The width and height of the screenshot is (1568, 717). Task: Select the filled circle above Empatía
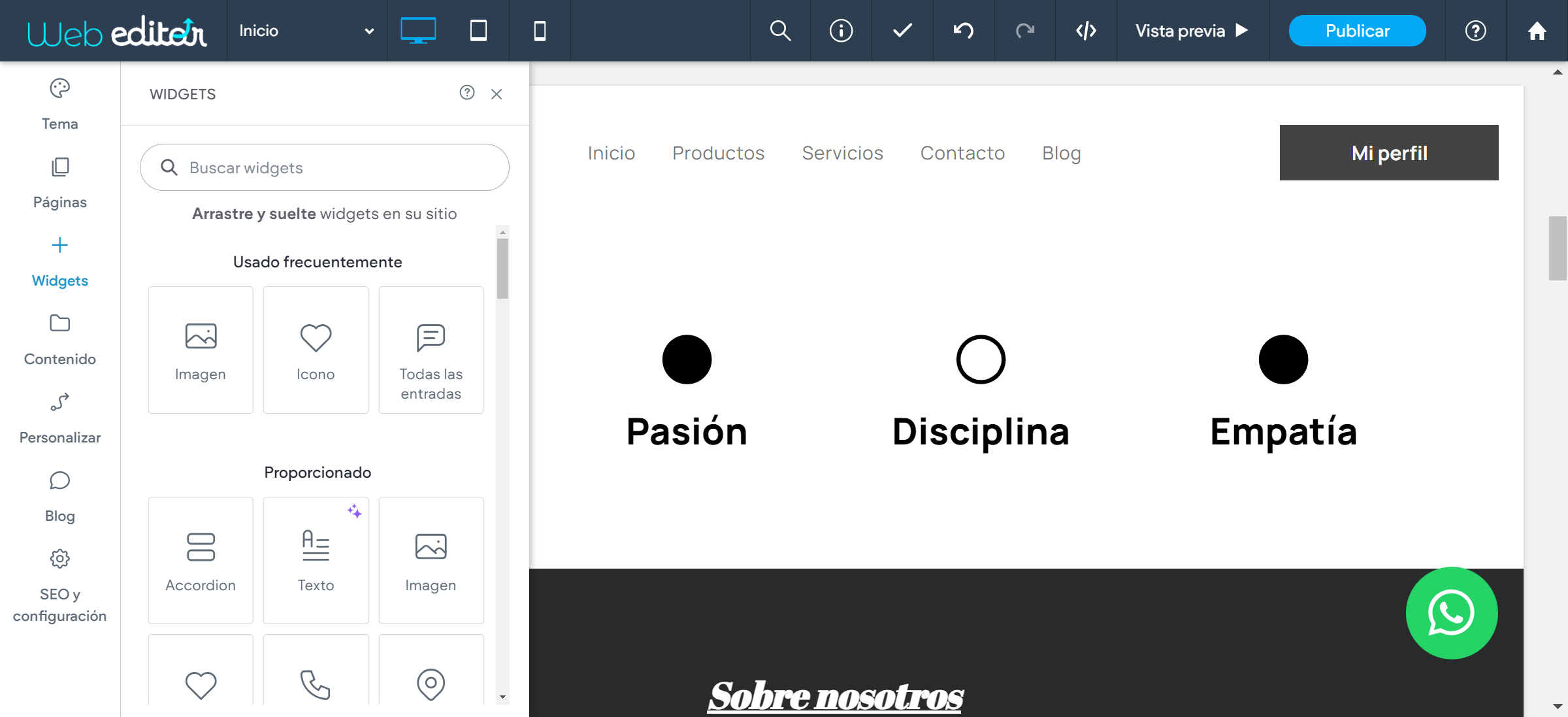pyautogui.click(x=1283, y=359)
